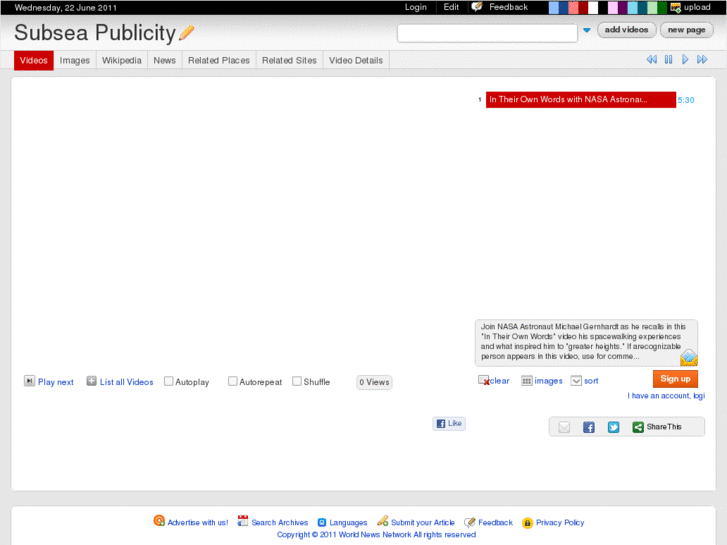This screenshot has height=545, width=727.
Task: Open the Wikipedia tab
Action: (121, 60)
